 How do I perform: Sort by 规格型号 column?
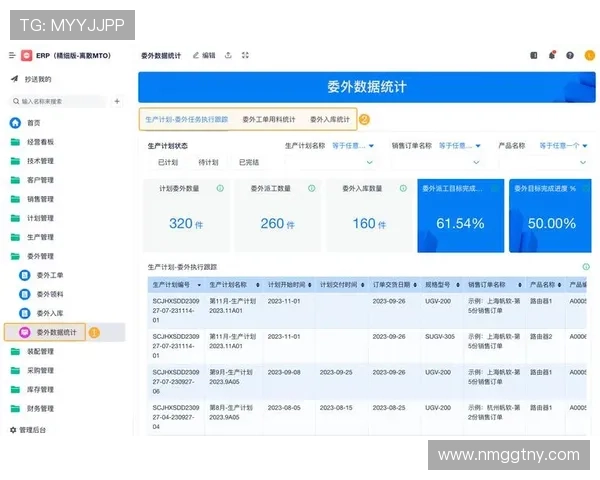click(x=458, y=285)
